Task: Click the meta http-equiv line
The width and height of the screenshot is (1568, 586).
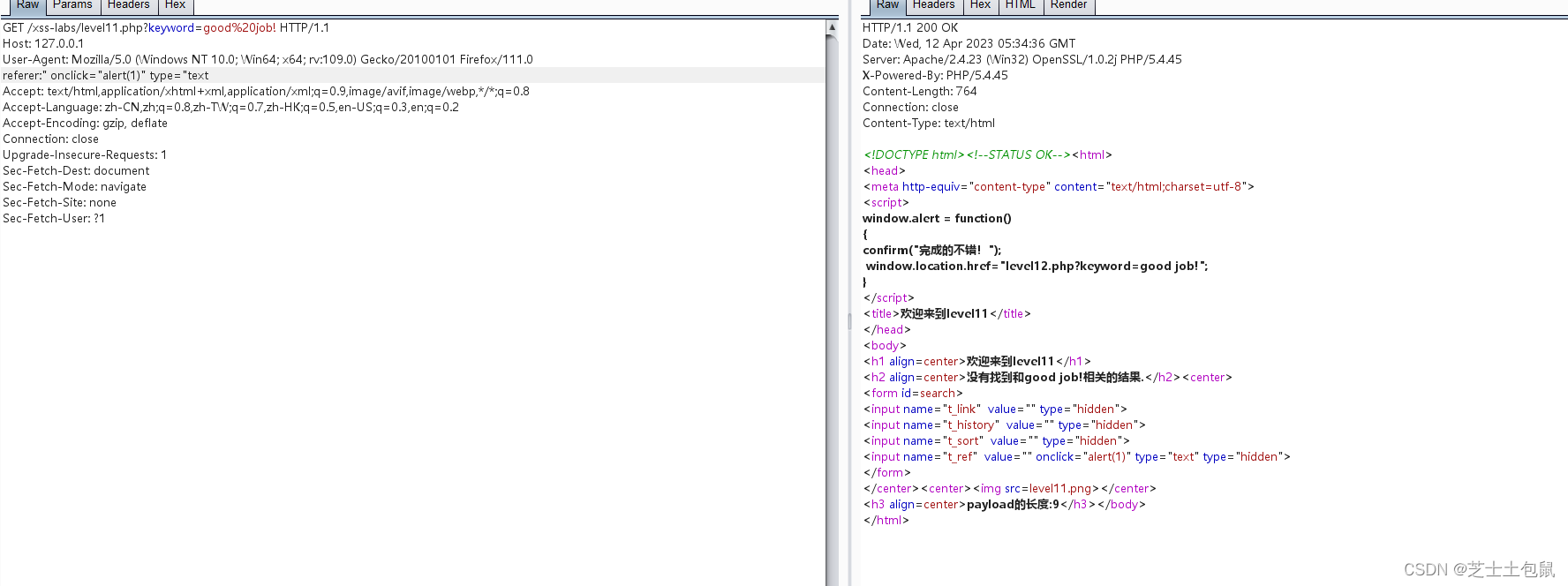Action: (x=1059, y=186)
